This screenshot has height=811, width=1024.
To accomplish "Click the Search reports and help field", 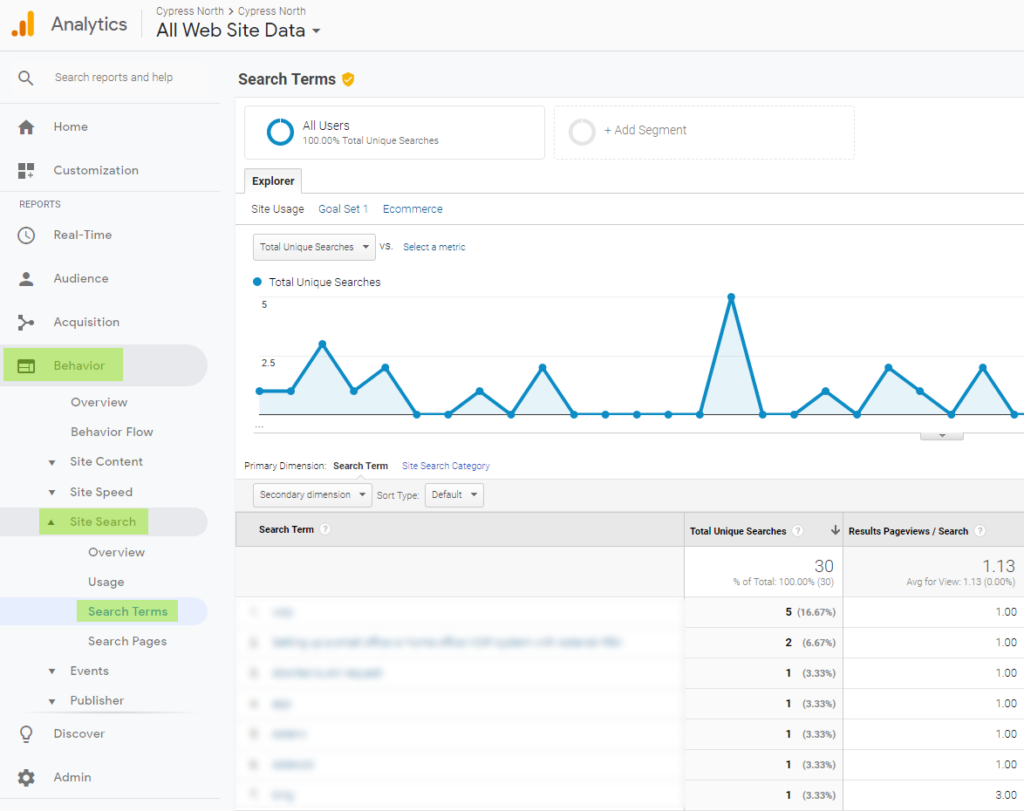I will point(114,78).
